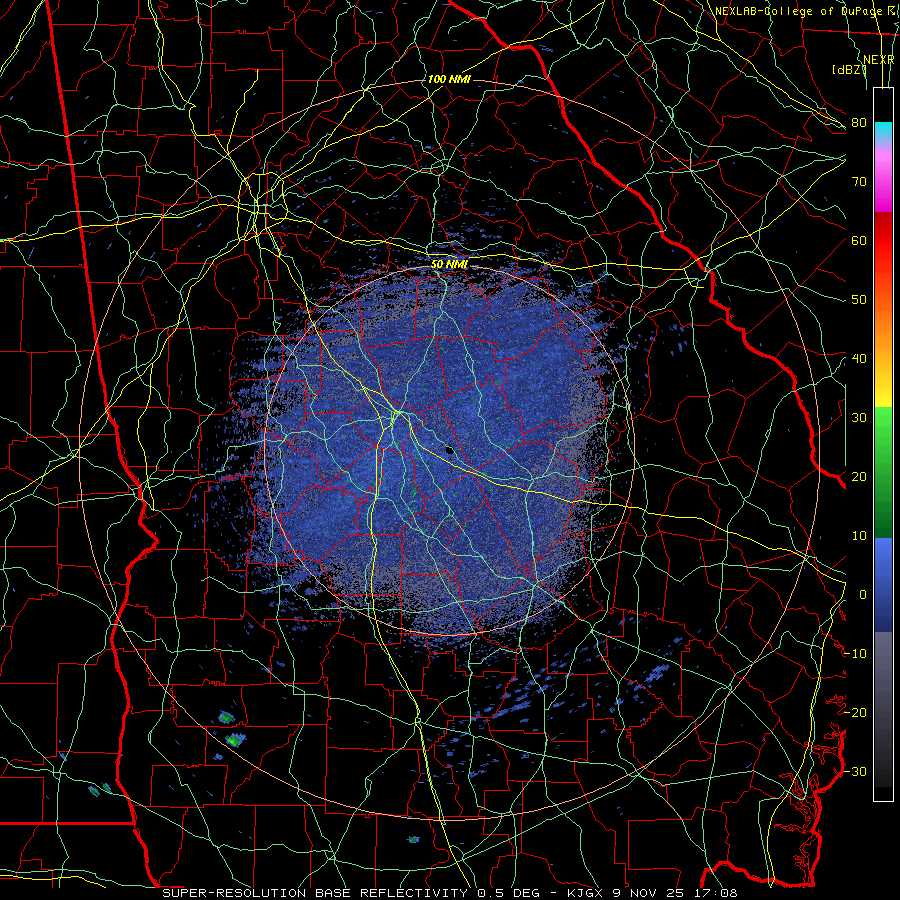This screenshot has width=900, height=900.
Task: Click the black radar site dot at center
Action: tap(449, 451)
